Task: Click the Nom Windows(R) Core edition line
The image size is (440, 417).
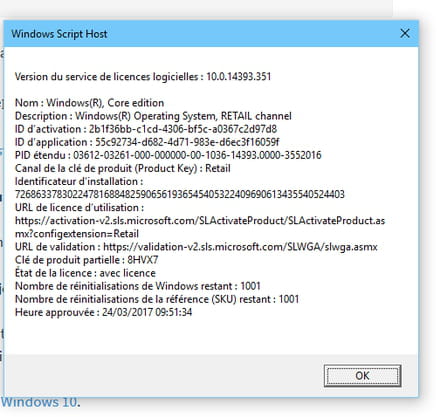Action: tap(89, 103)
